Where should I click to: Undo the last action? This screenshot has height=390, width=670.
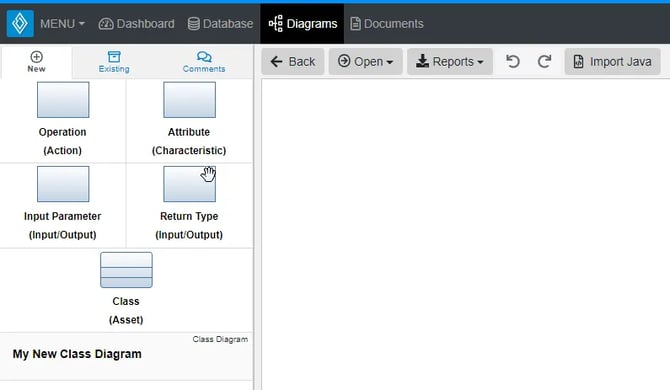coord(513,62)
